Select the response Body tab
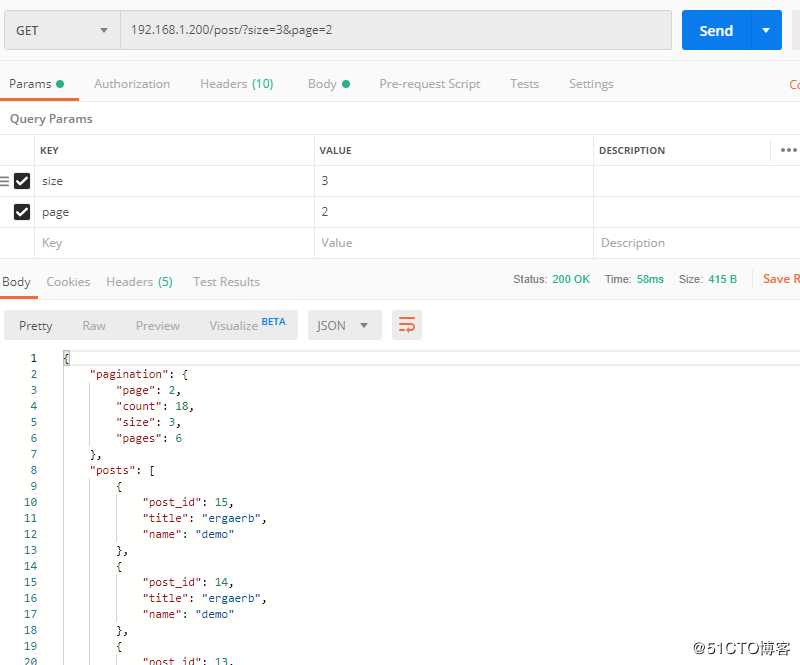 [x=16, y=282]
